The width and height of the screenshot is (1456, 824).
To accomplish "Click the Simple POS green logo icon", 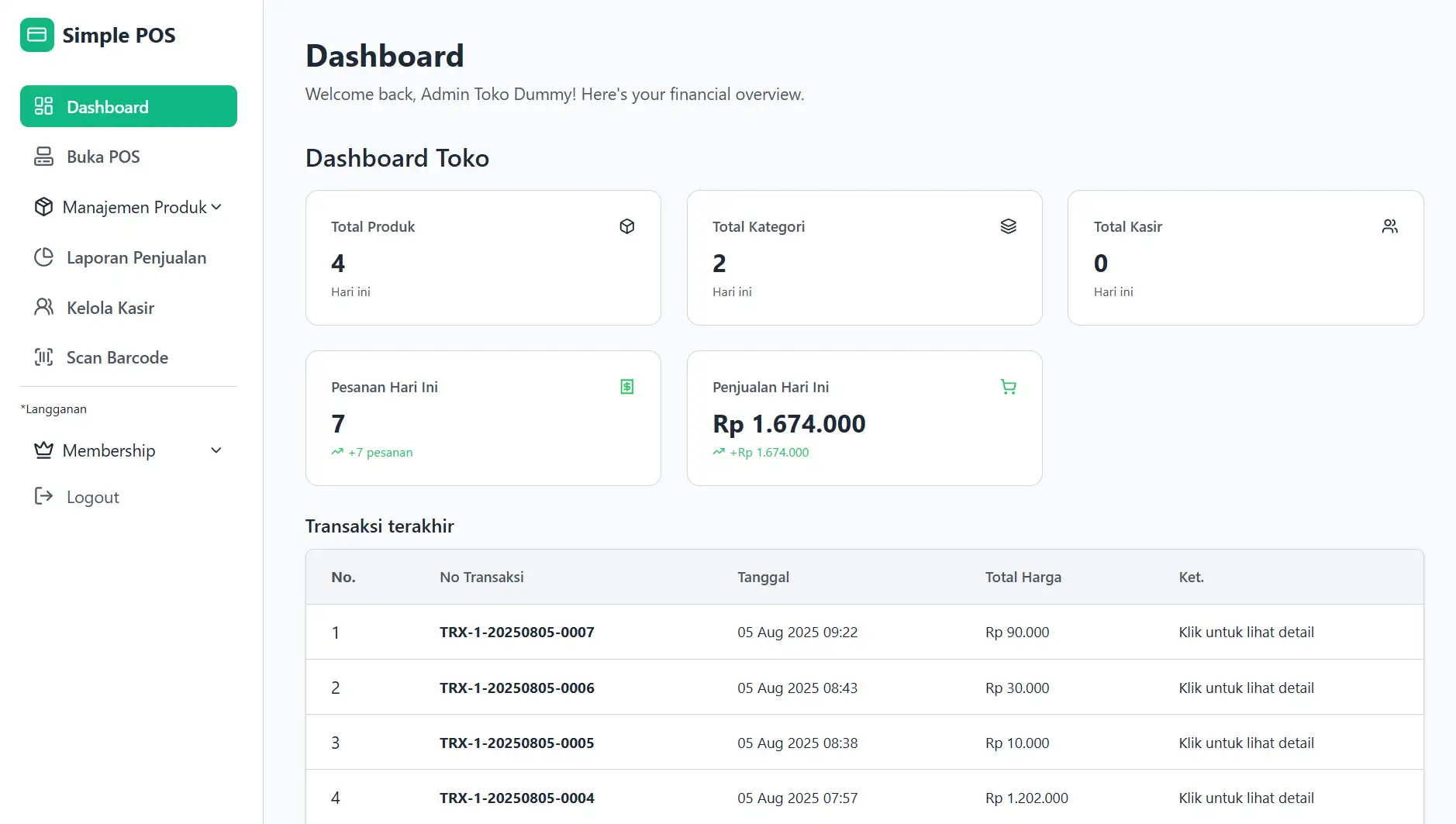I will click(x=37, y=35).
